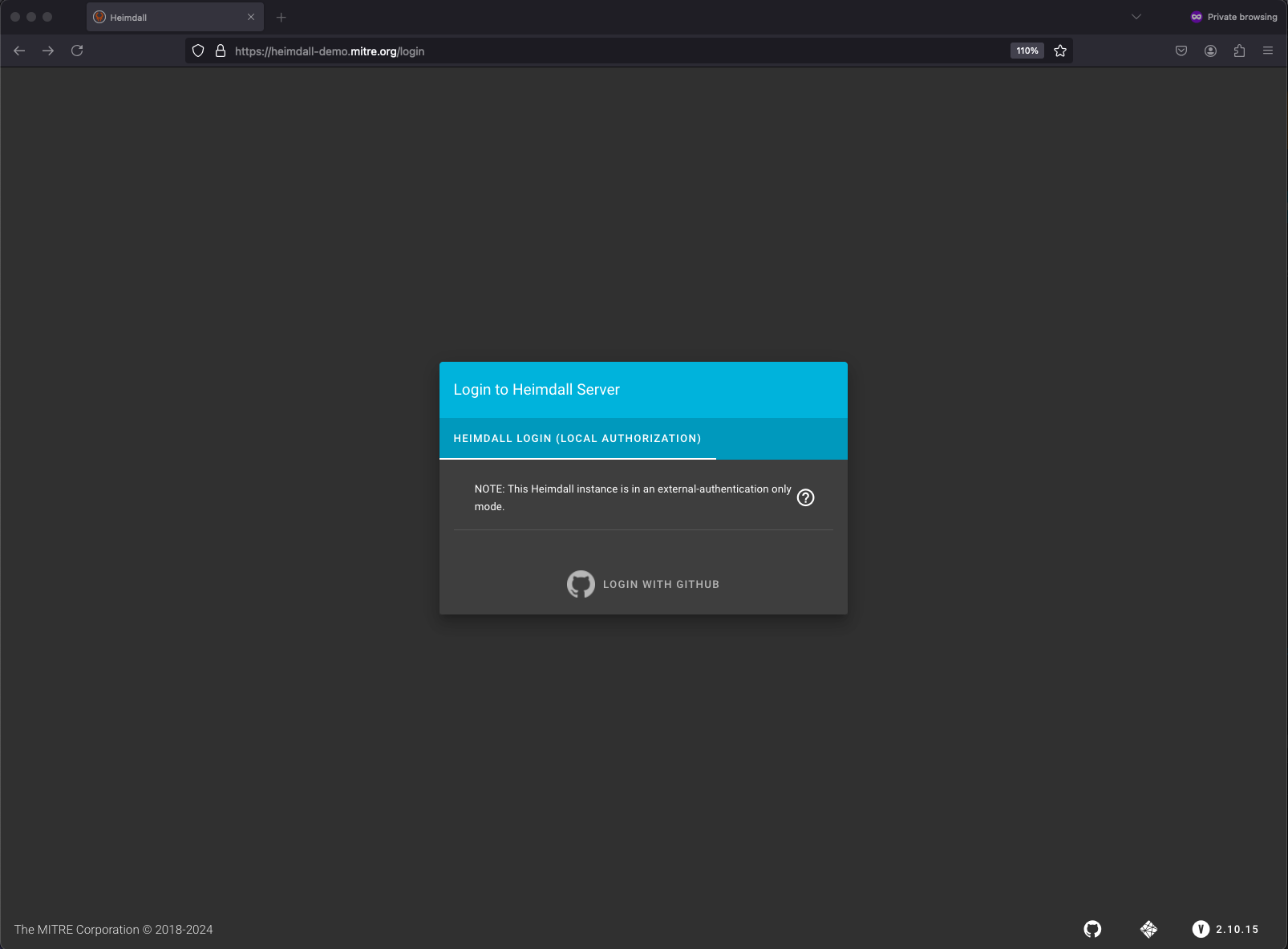Select the HEIMDALL LOGIN (LOCAL AUTHORIZATION) tab

[577, 439]
